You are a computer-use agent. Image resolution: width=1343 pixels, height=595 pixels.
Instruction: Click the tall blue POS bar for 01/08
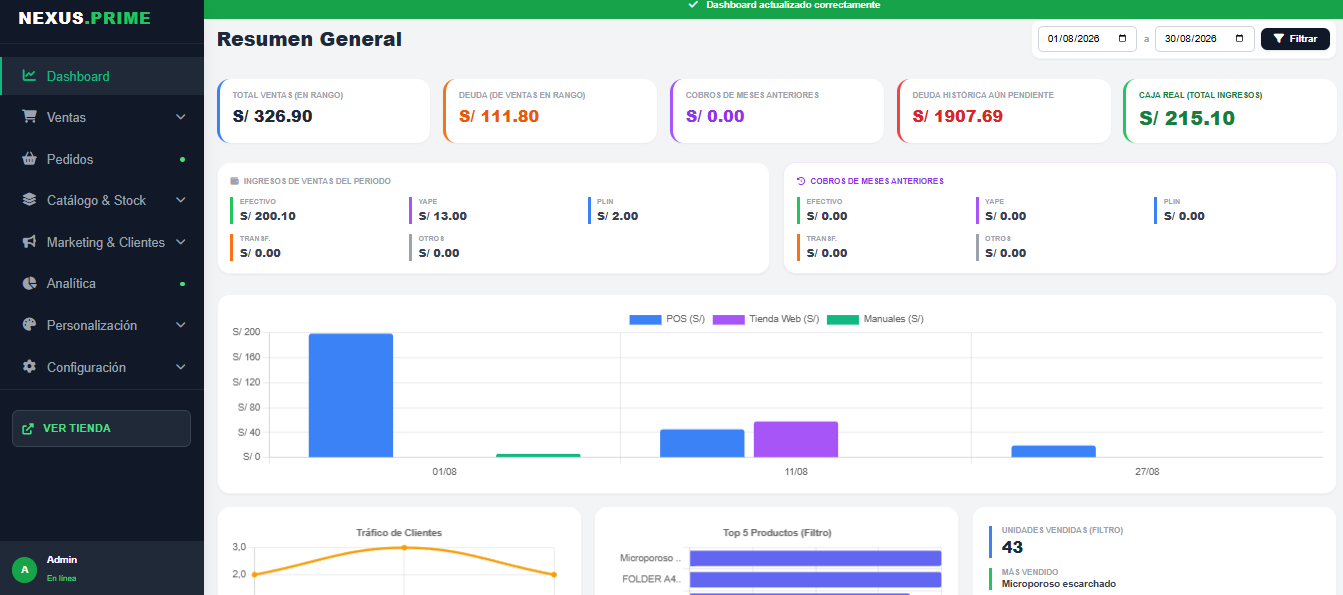[351, 395]
